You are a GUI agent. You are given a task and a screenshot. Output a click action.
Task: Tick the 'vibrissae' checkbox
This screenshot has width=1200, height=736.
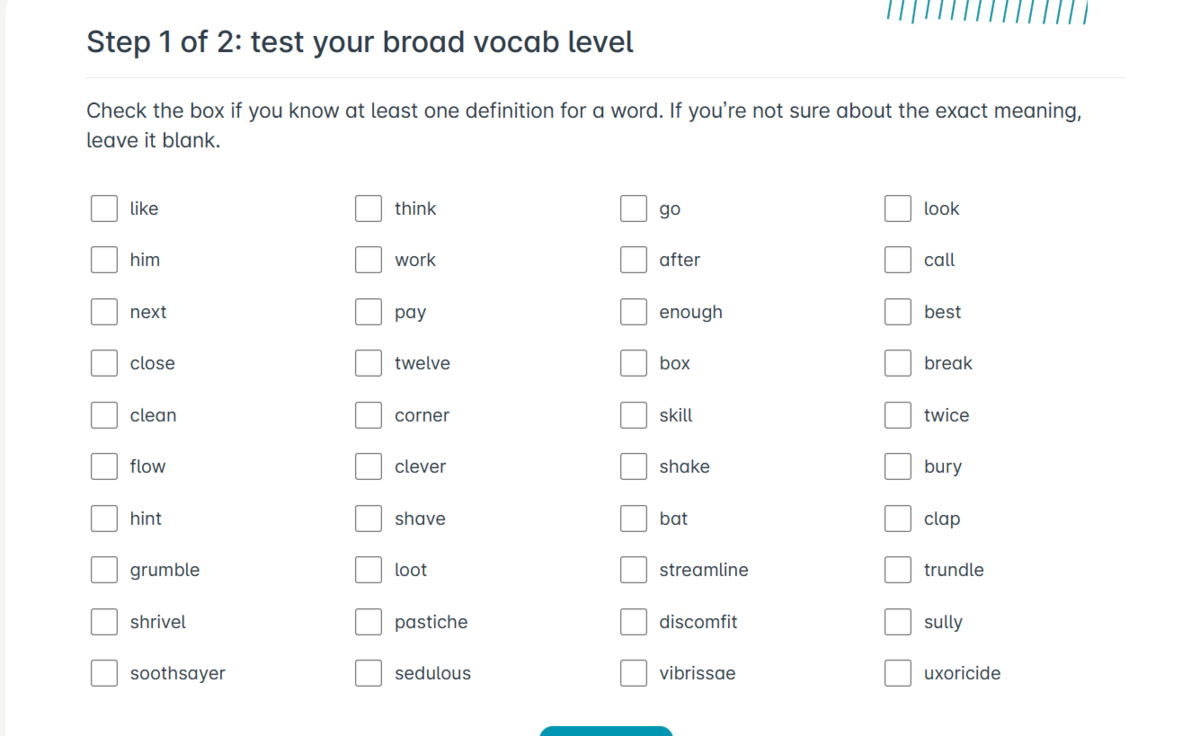(633, 673)
